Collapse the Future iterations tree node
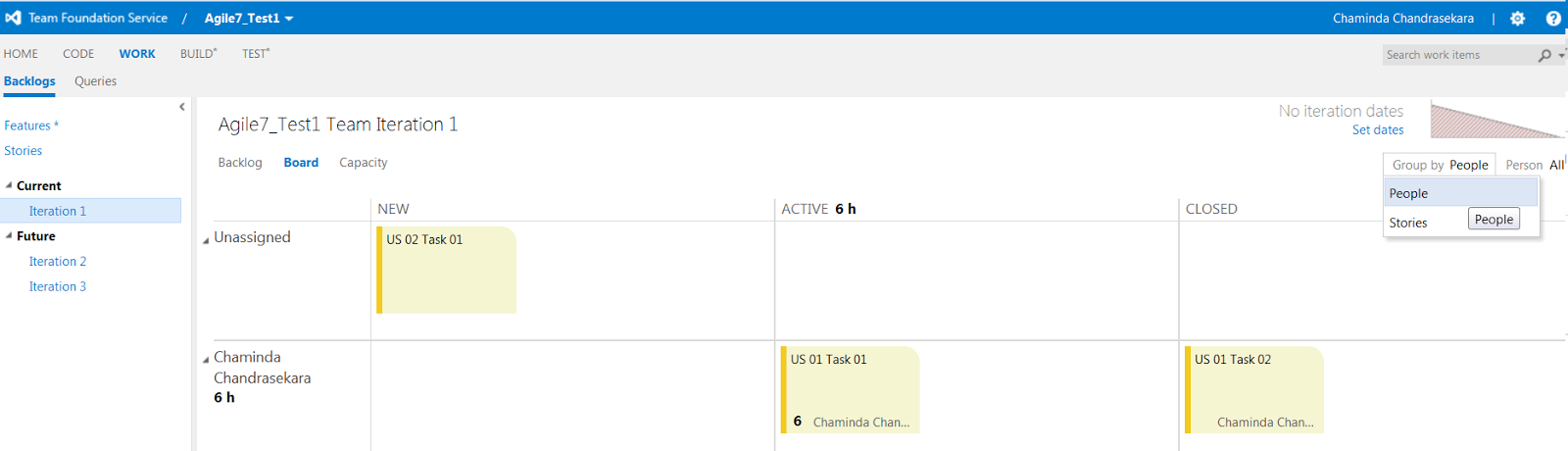 tap(9, 236)
